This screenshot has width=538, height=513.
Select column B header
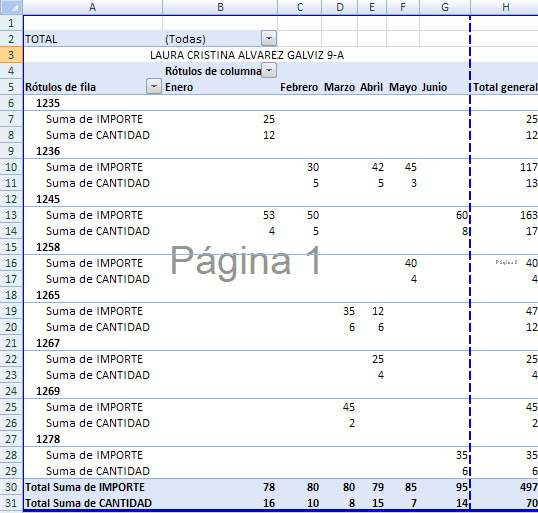tap(220, 7)
